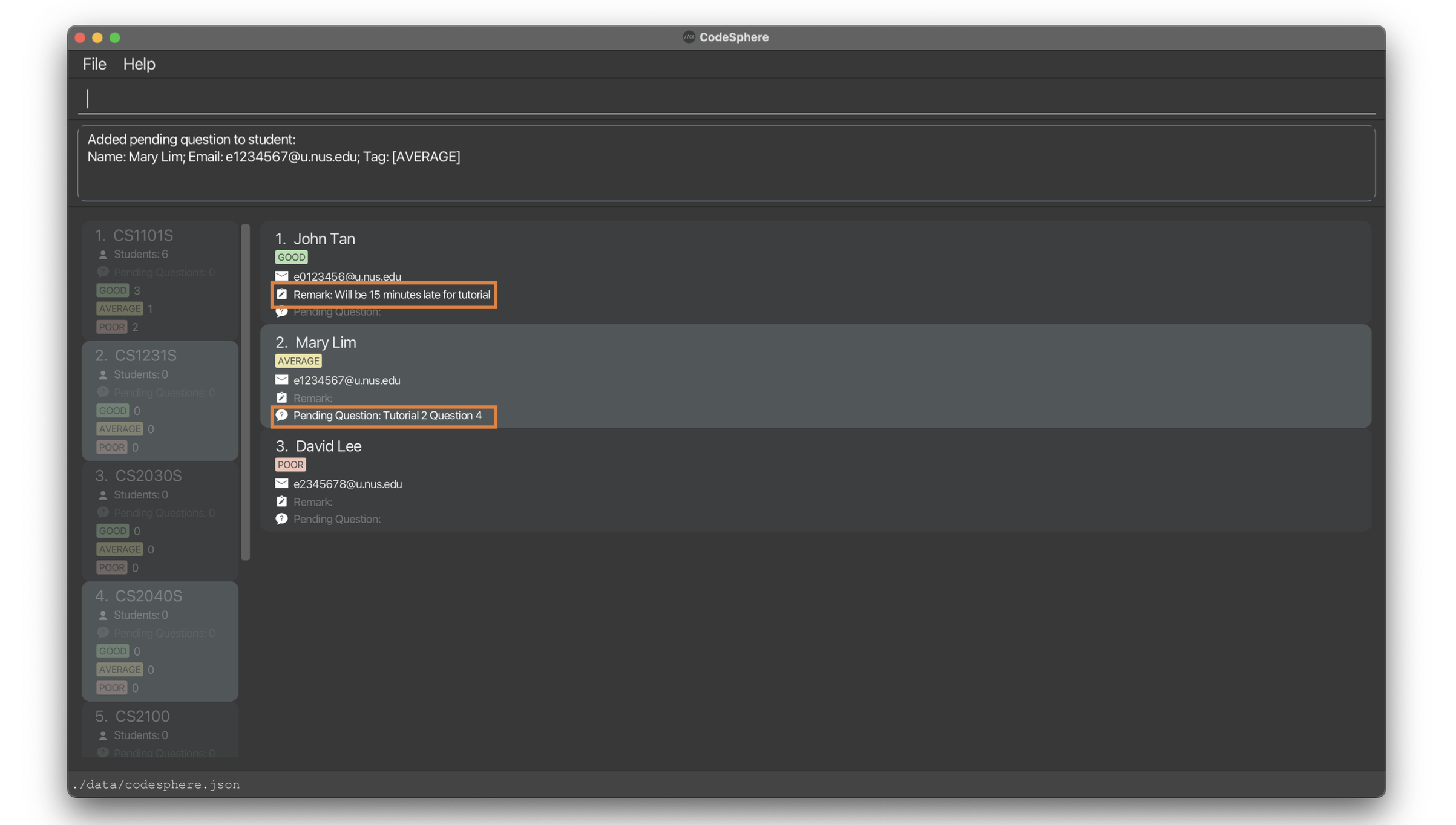
Task: Click the green maximize window button
Action: click(115, 37)
